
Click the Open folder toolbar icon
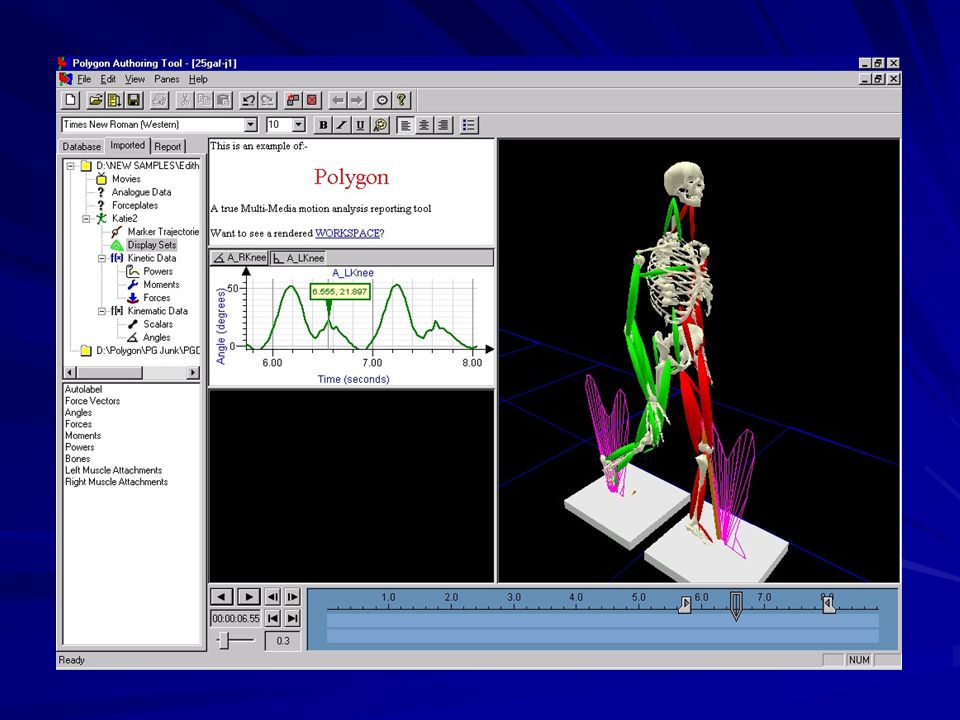click(x=95, y=100)
